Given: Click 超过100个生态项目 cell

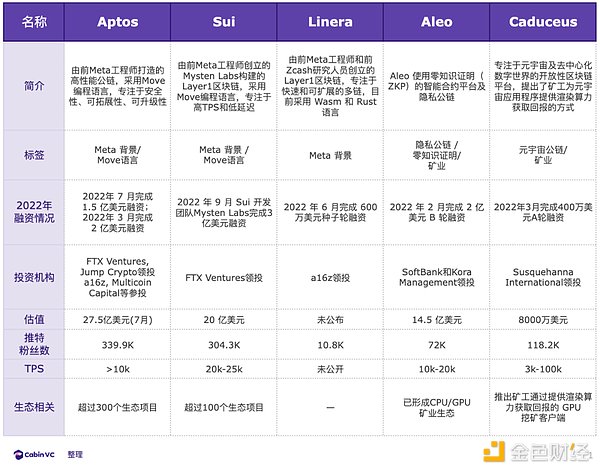Looking at the screenshot, I should tap(224, 408).
